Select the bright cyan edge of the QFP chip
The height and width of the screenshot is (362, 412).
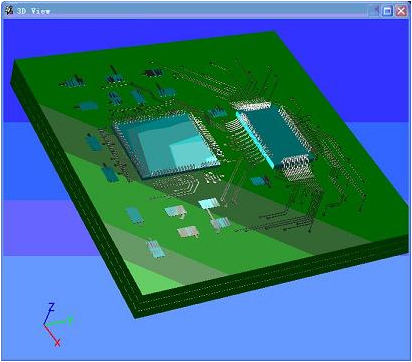tap(254, 139)
